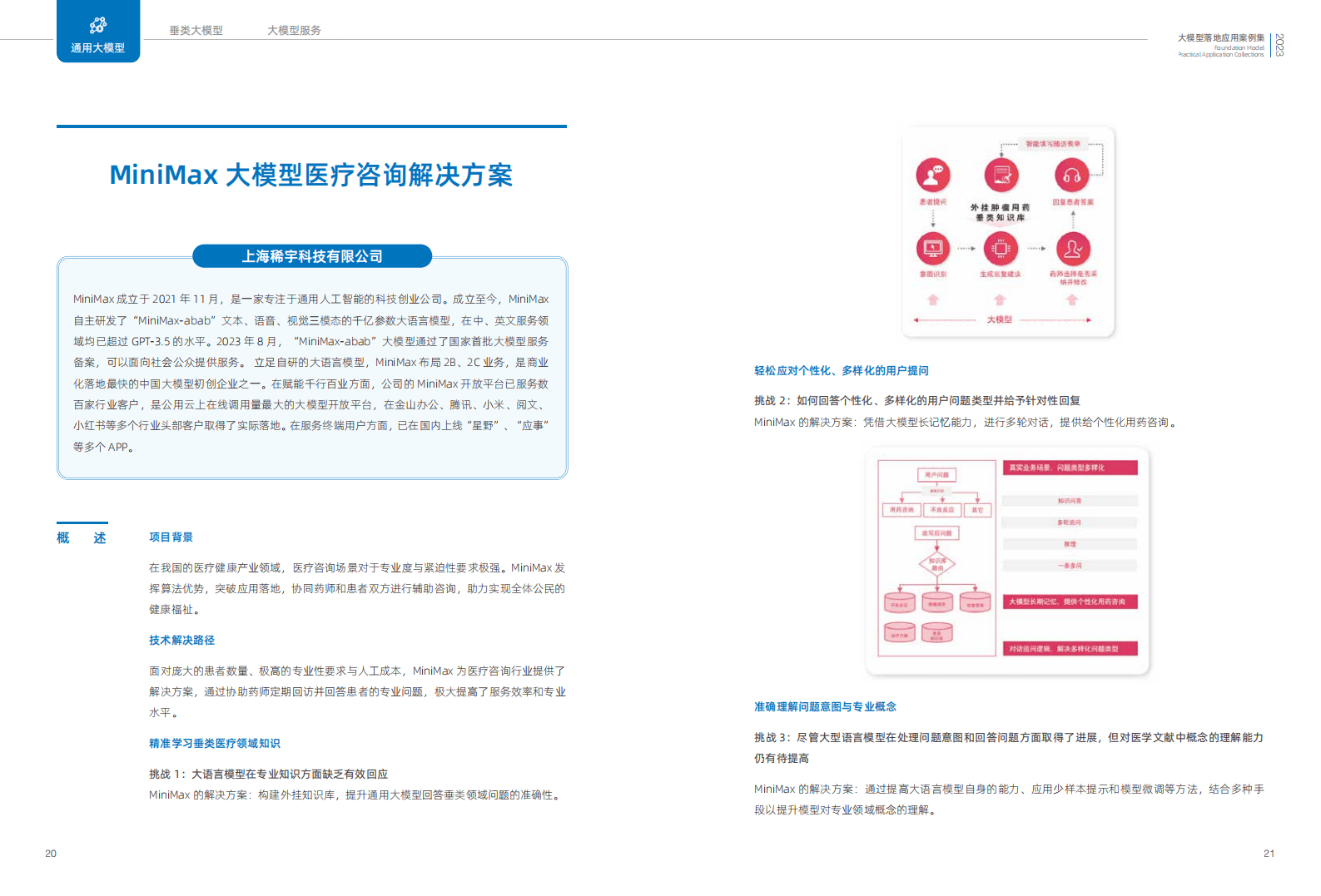The width and height of the screenshot is (1321, 896).
Task: Click the patient consultation flow diagram image
Action: tap(1008, 232)
